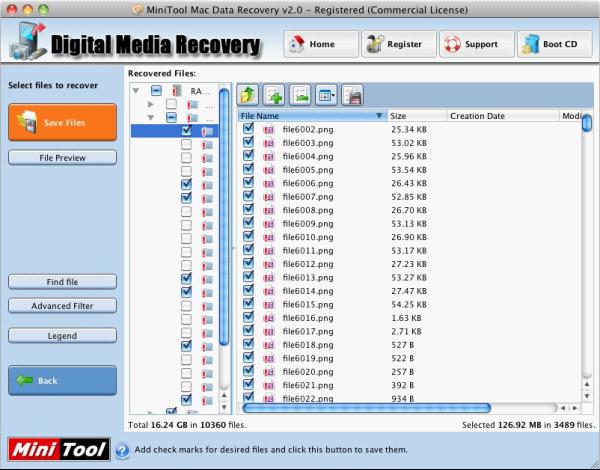Click the blue question mark help icon

click(122, 450)
